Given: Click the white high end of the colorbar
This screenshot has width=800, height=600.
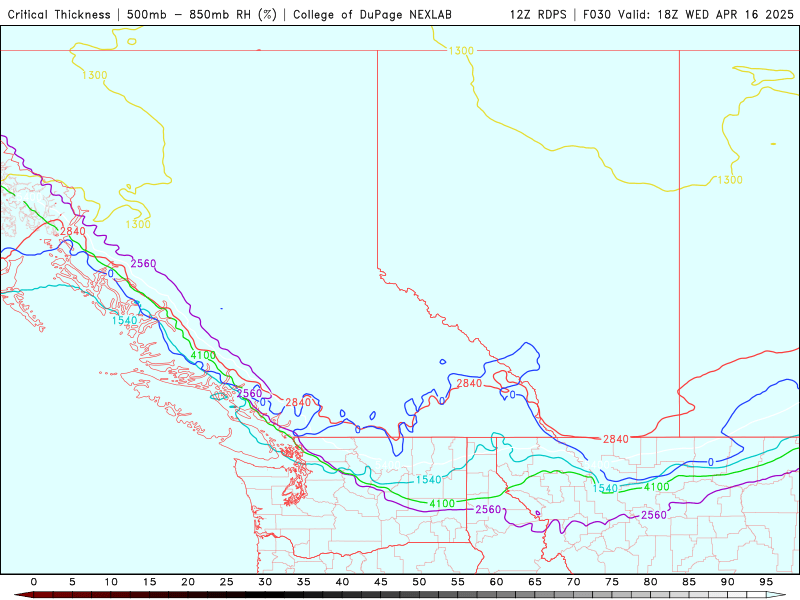Looking at the screenshot, I should point(777,595).
